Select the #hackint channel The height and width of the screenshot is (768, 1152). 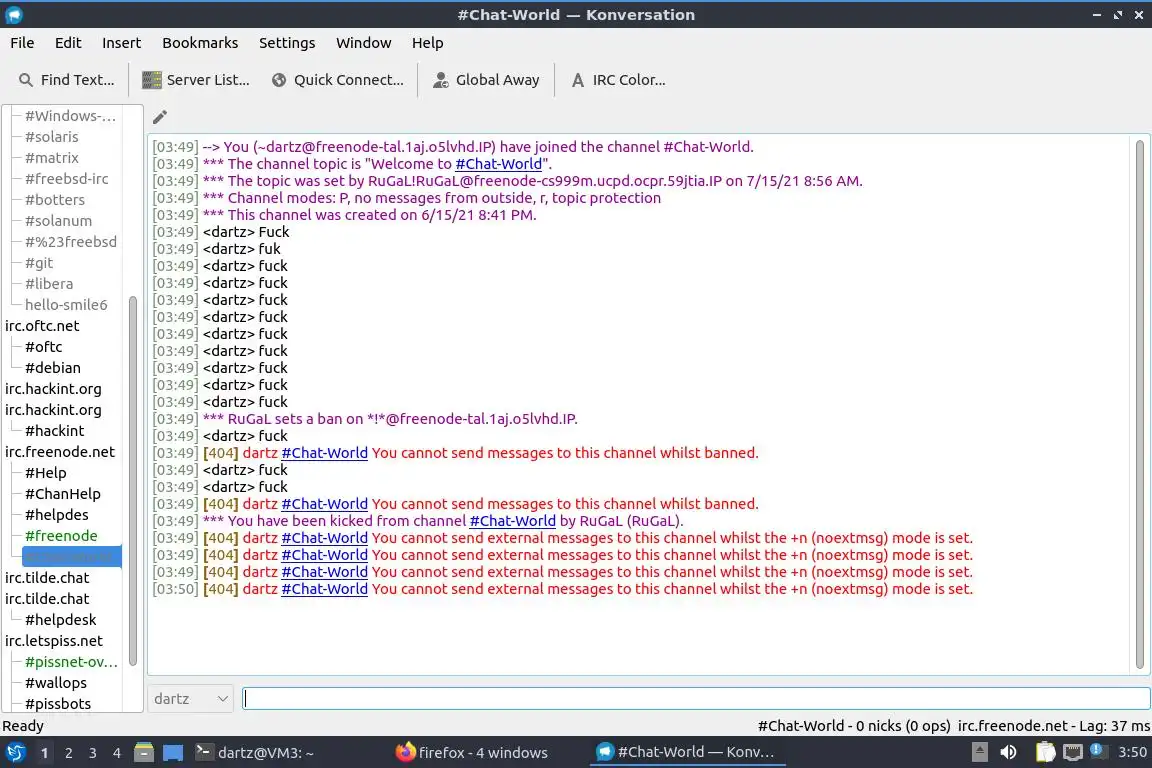[x=54, y=431]
